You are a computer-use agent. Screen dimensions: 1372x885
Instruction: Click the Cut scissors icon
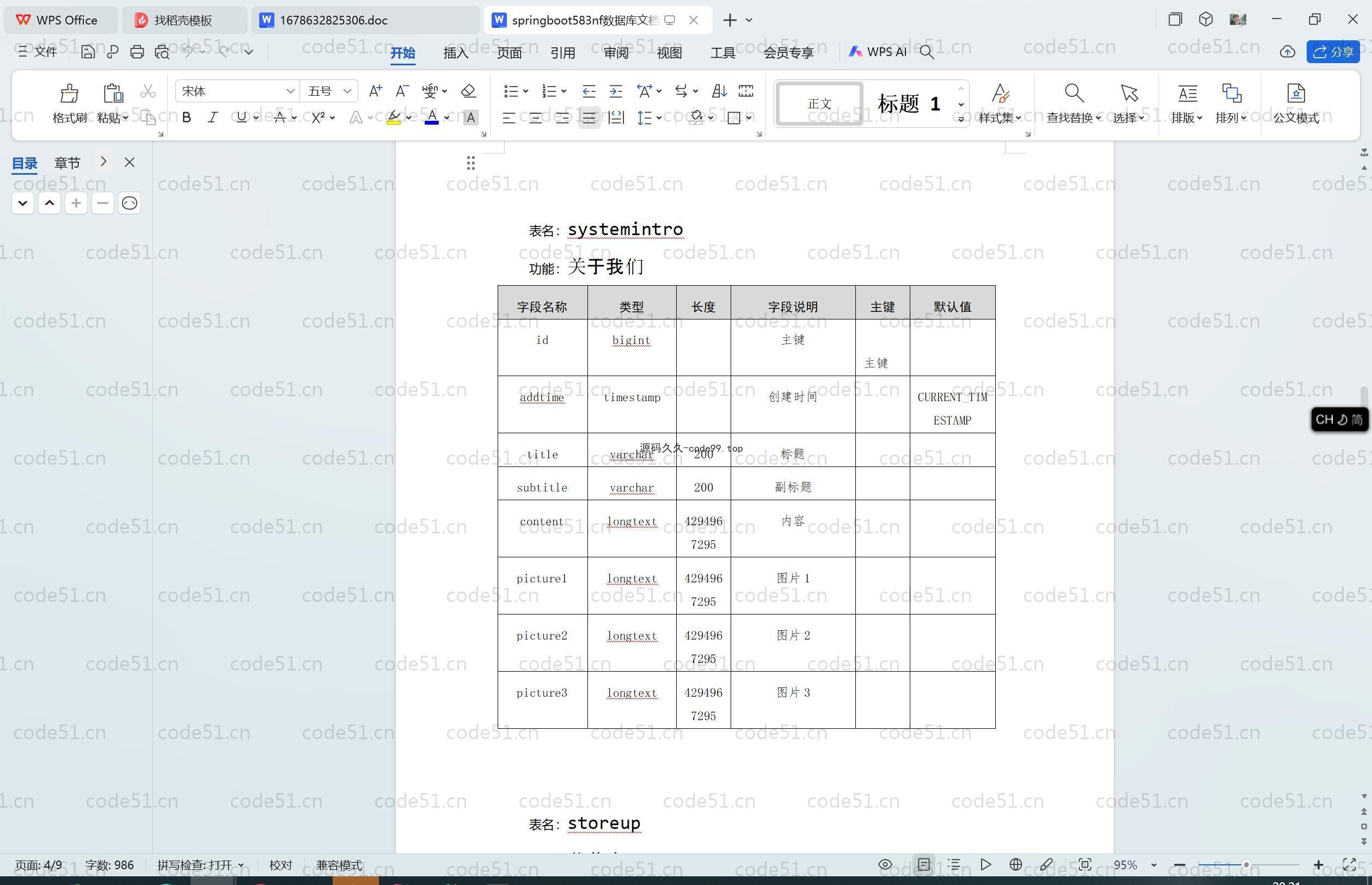tap(148, 91)
